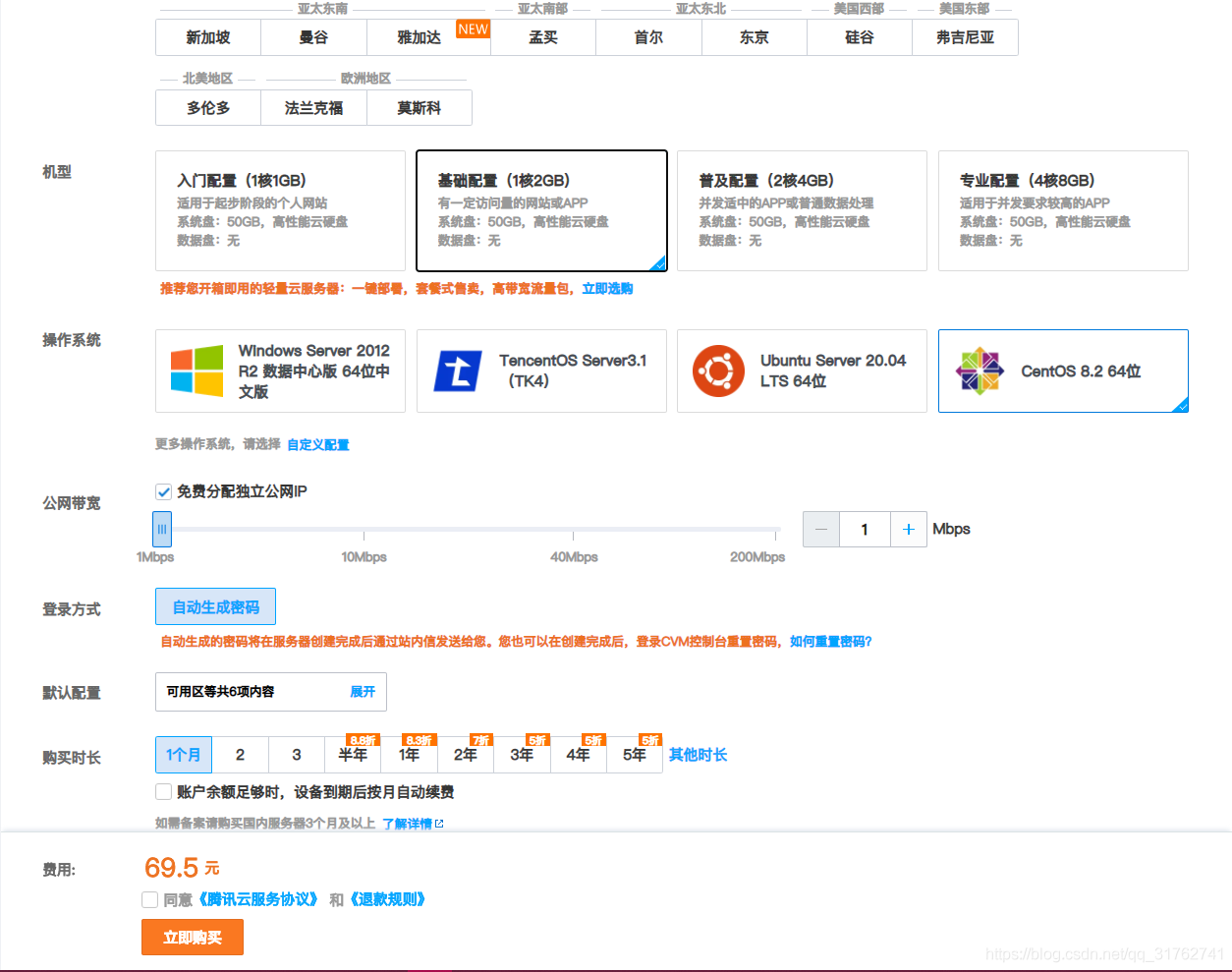Screen dimensions: 1232x972
Task: Select 半年 purchase duration
Action: point(353,755)
